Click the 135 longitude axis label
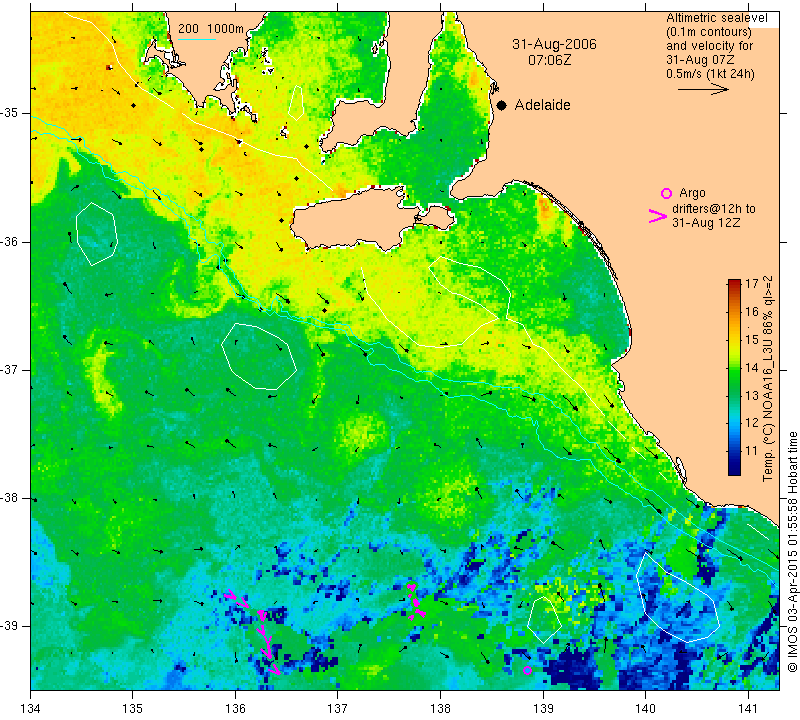Viewport: 800px width, 720px height. pyautogui.click(x=133, y=708)
